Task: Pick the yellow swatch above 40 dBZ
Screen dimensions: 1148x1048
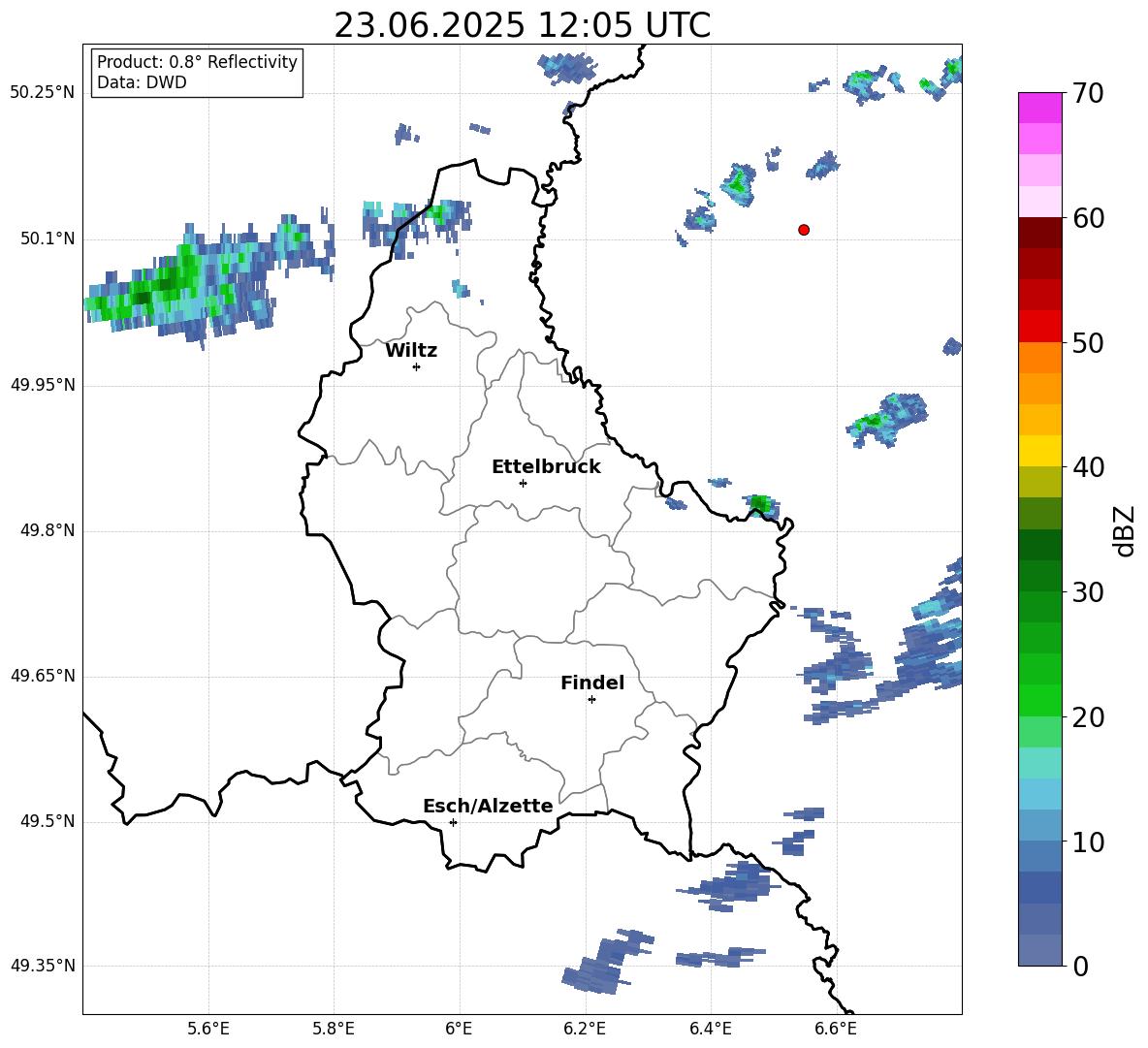Action: pyautogui.click(x=1039, y=451)
